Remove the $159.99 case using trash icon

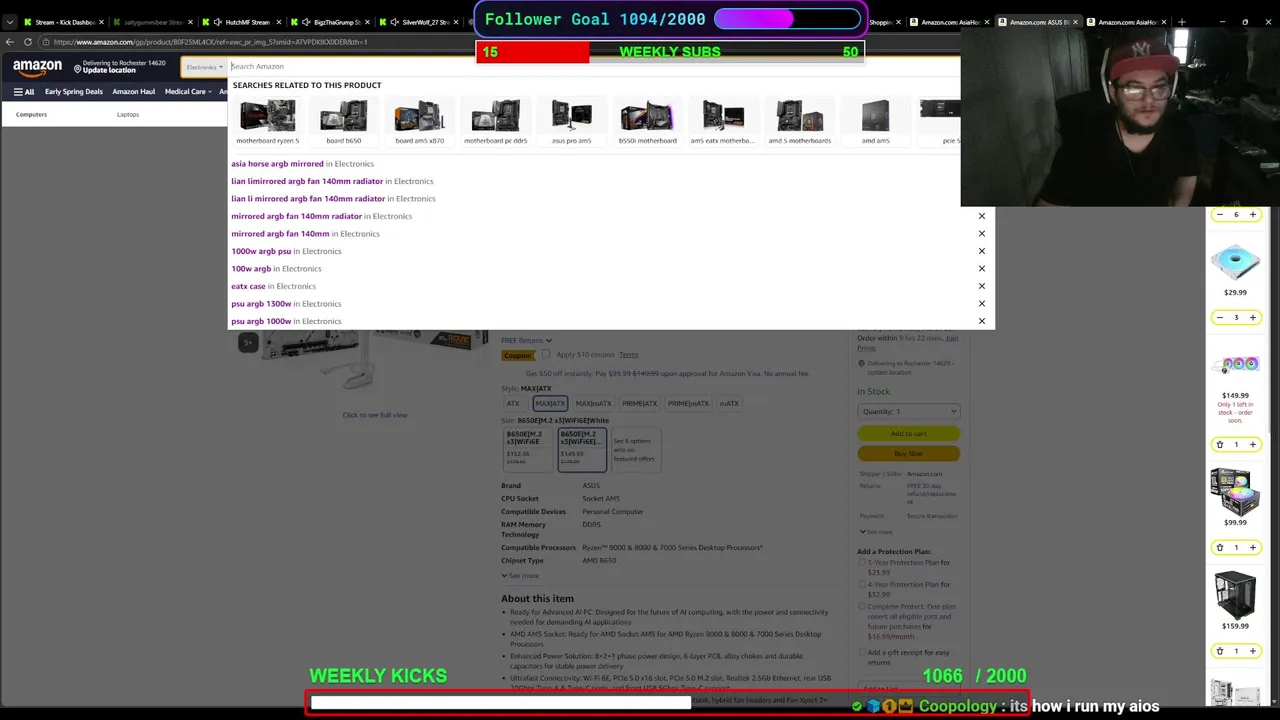1219,651
